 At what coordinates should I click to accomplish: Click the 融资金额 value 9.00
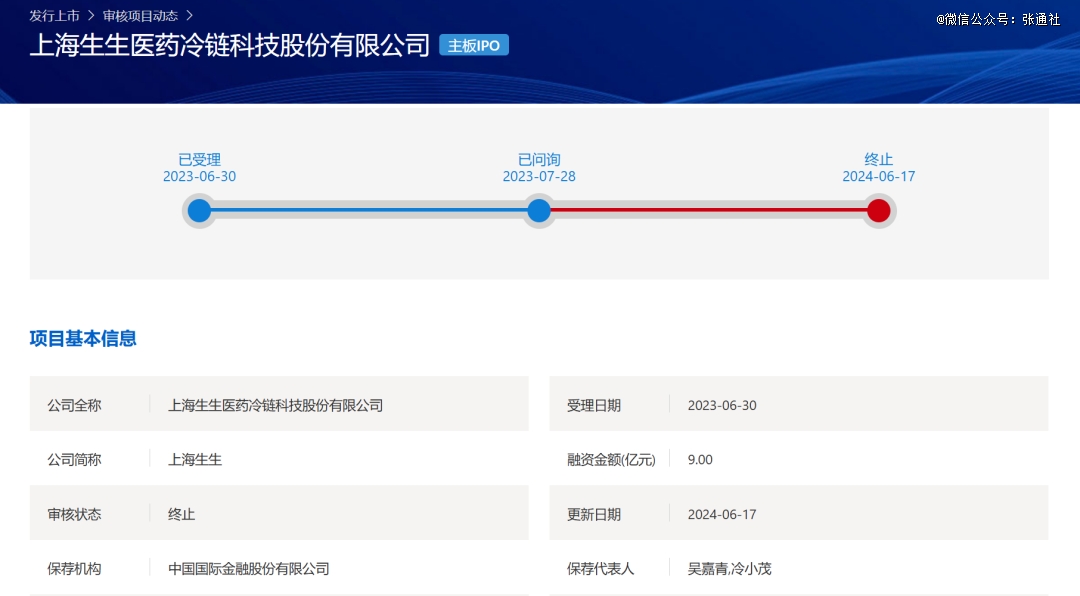[700, 459]
